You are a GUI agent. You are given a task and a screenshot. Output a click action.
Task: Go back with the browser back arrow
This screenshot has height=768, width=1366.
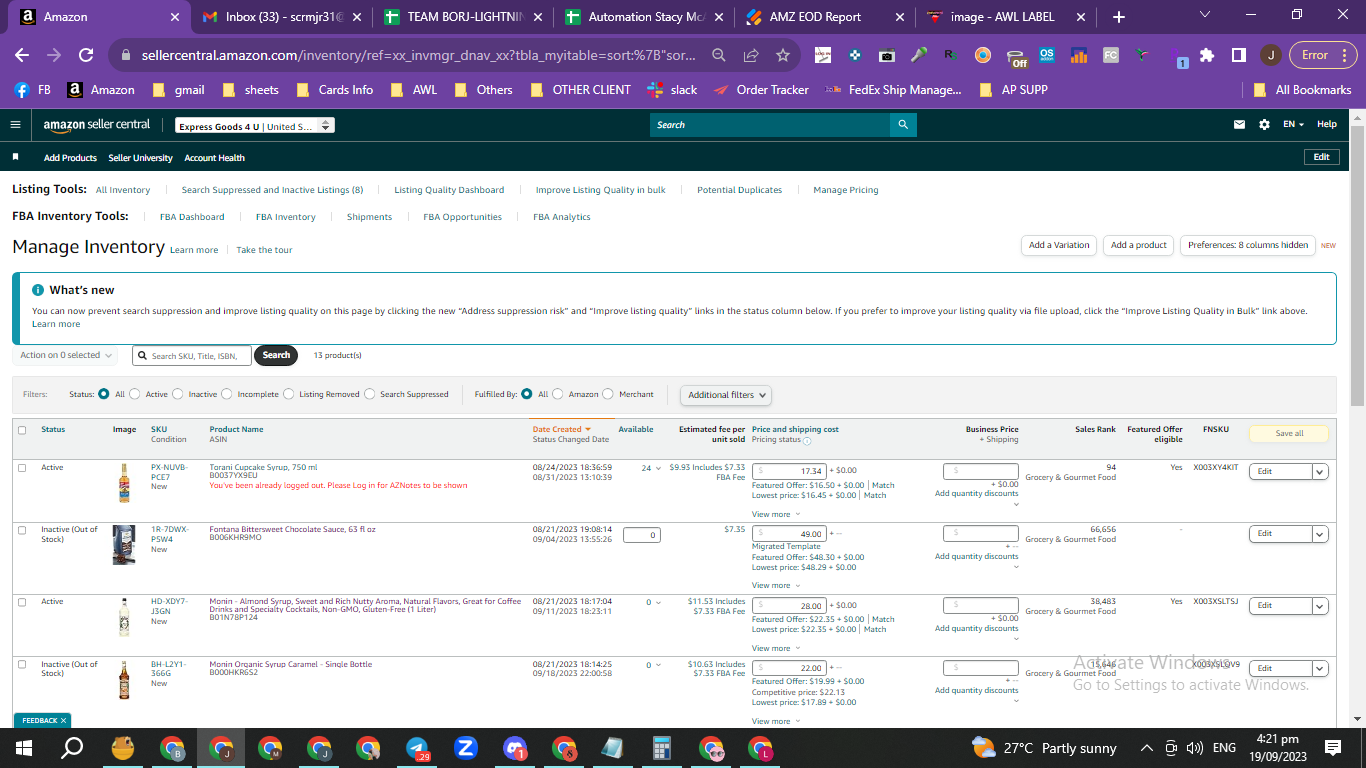click(x=22, y=55)
